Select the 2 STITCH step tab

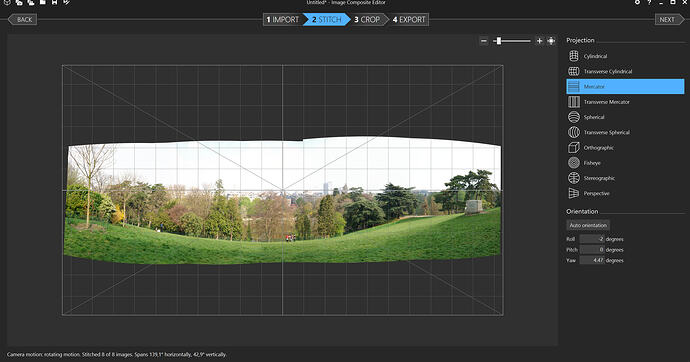[327, 19]
